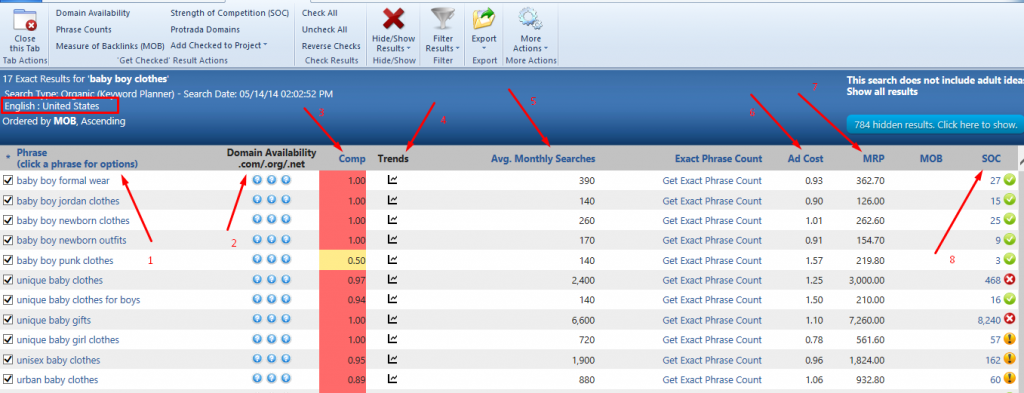Check .com availability for urban baby clothes
This screenshot has height=393, width=1024.
[257, 379]
